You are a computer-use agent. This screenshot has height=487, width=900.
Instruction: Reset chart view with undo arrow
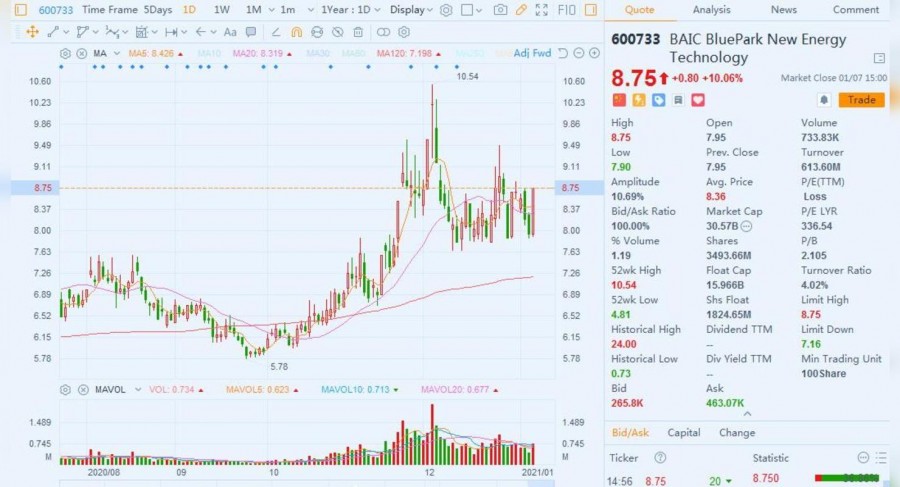pos(563,53)
